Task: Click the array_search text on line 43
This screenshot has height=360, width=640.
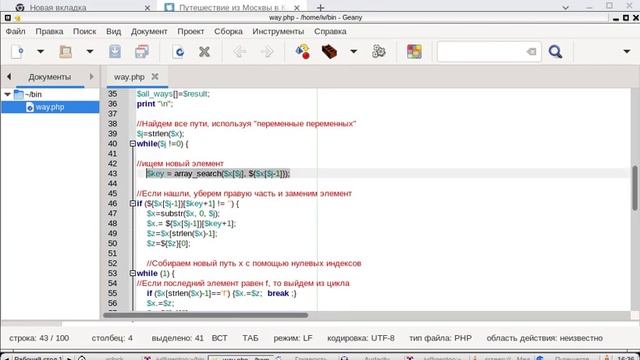Action: 198,174
